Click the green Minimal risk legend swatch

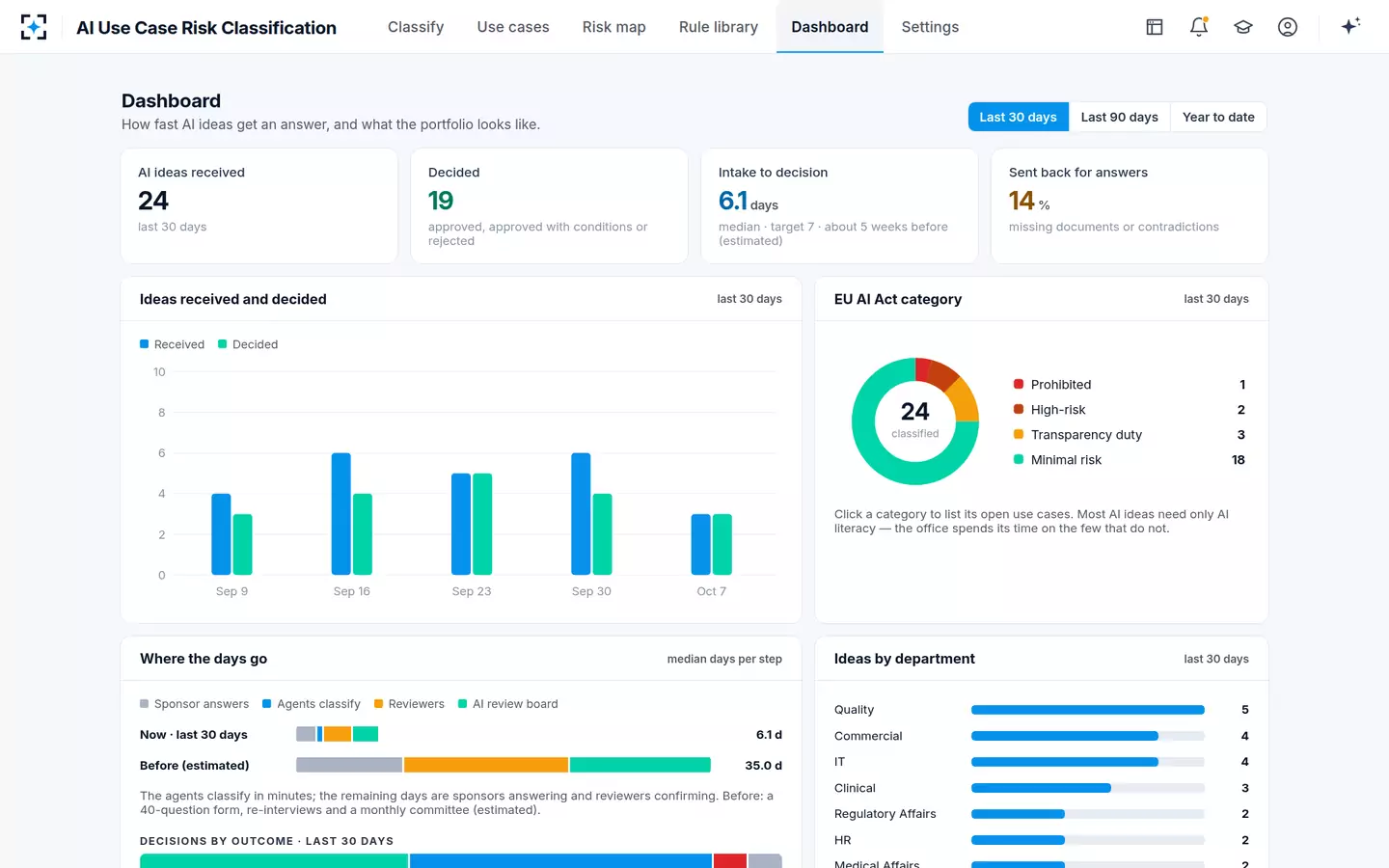coord(1019,459)
